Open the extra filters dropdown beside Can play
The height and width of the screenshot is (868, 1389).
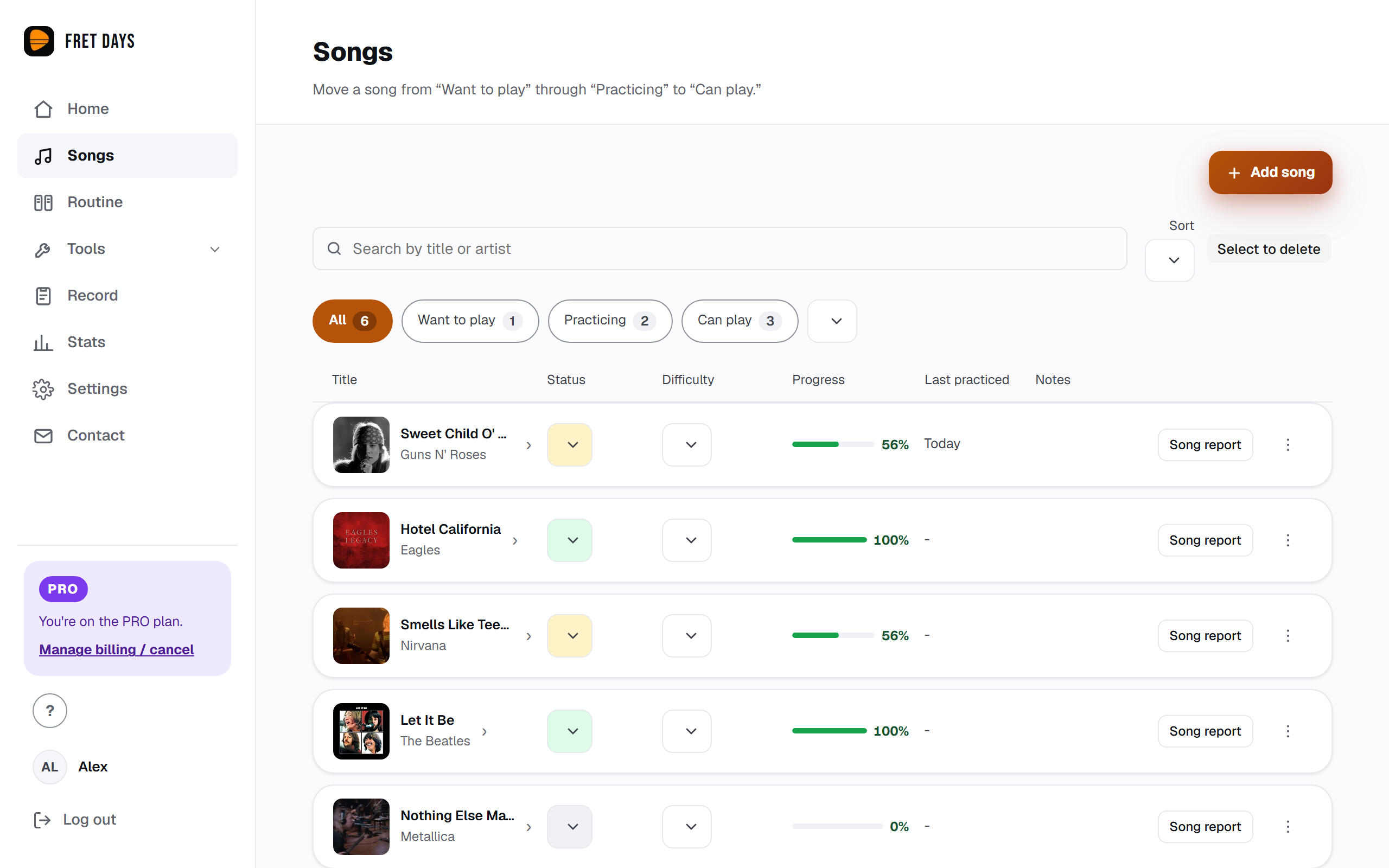click(x=832, y=321)
